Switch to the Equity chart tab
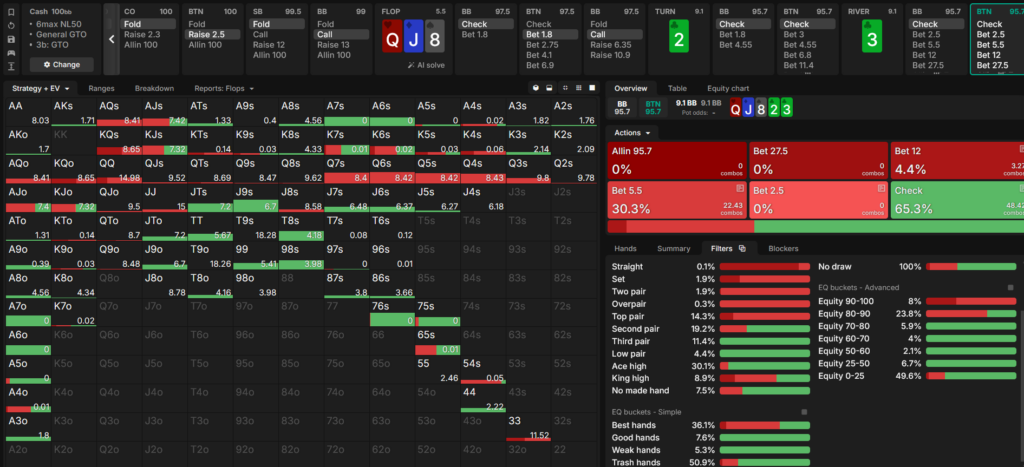 (728, 88)
